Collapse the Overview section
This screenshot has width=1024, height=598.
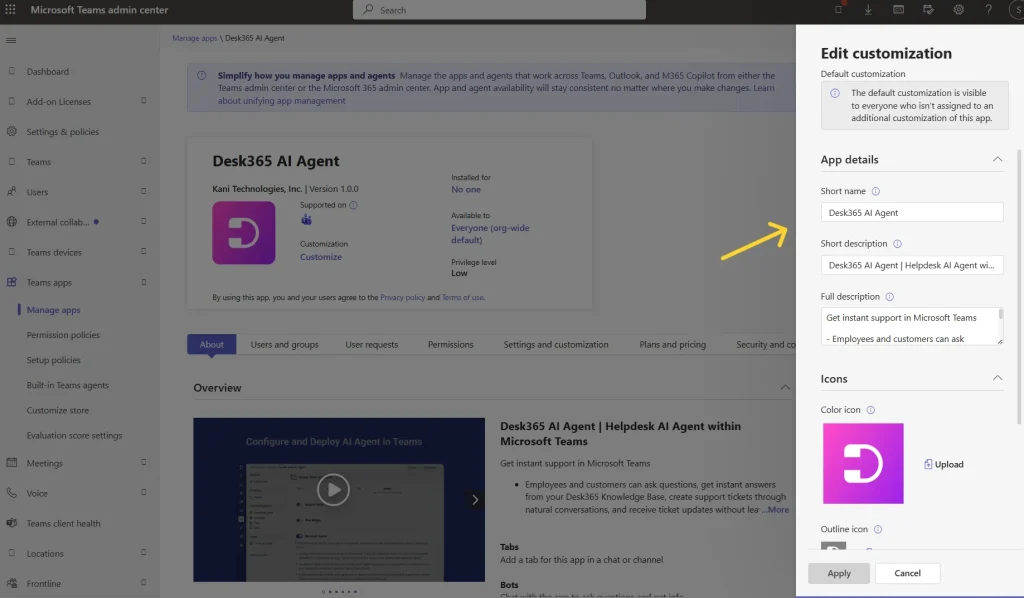pos(785,388)
